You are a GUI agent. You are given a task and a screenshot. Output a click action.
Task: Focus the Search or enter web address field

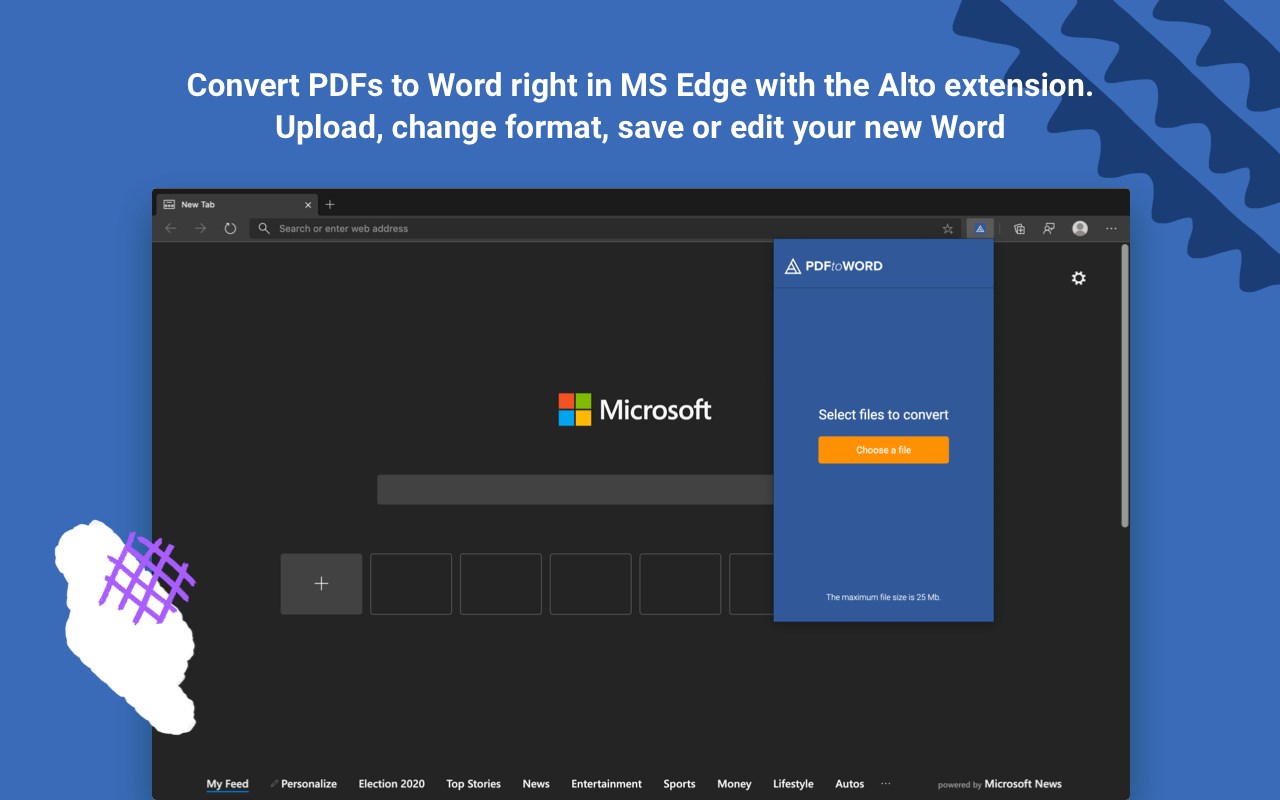coord(605,229)
